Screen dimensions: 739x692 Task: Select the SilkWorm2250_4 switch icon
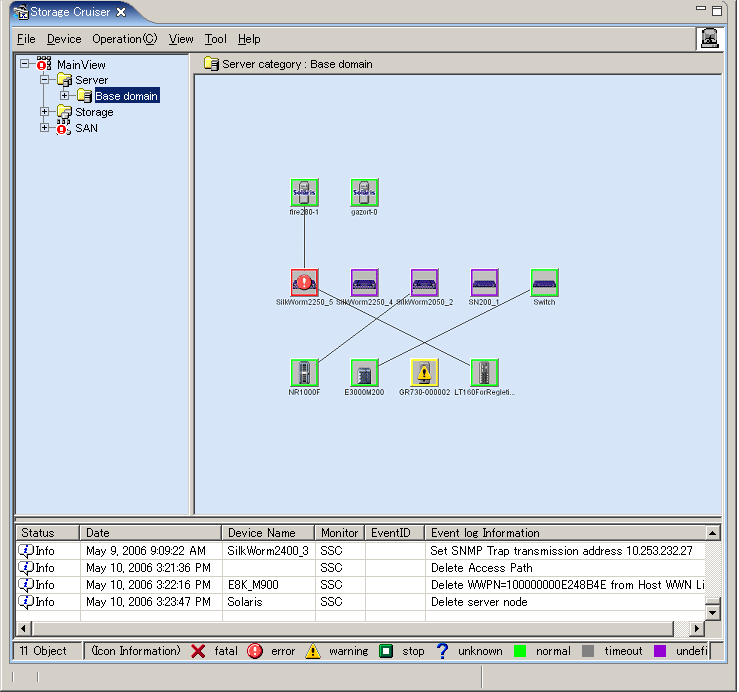364,282
